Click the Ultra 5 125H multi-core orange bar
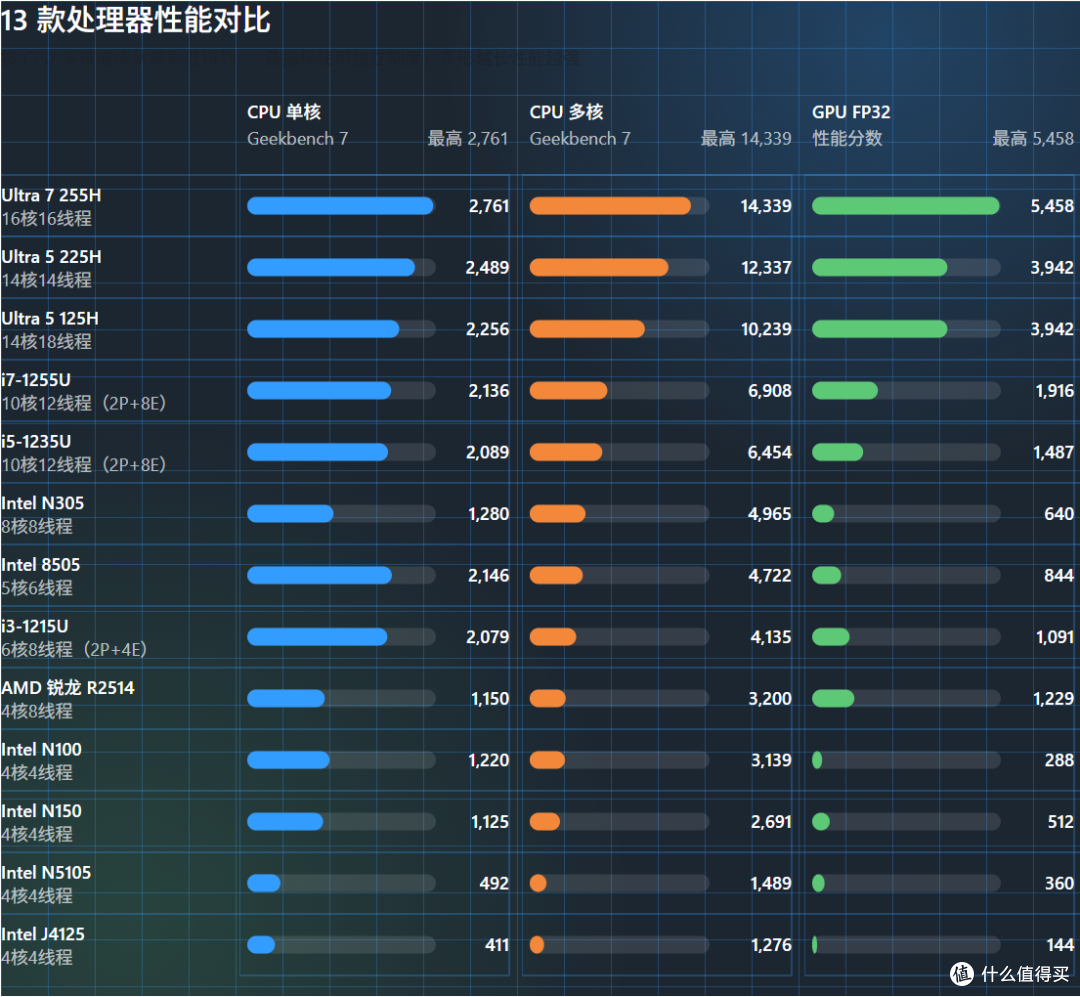The image size is (1080, 997). [587, 329]
